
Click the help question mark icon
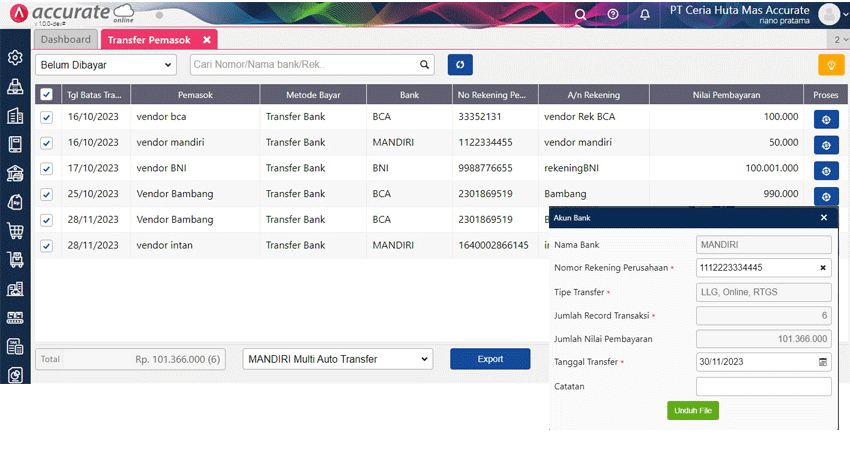click(x=613, y=14)
